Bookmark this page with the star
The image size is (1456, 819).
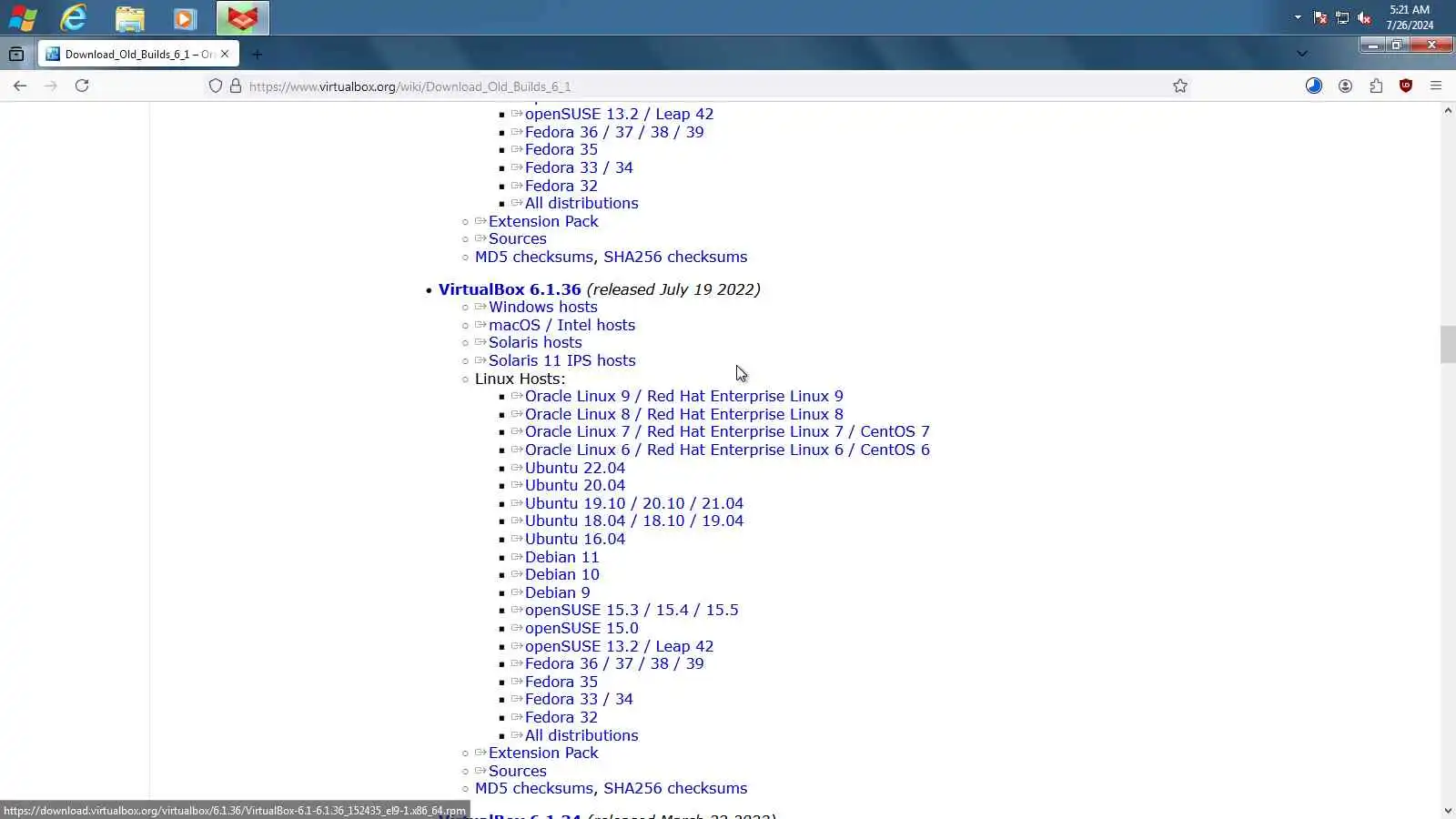coord(1180,86)
